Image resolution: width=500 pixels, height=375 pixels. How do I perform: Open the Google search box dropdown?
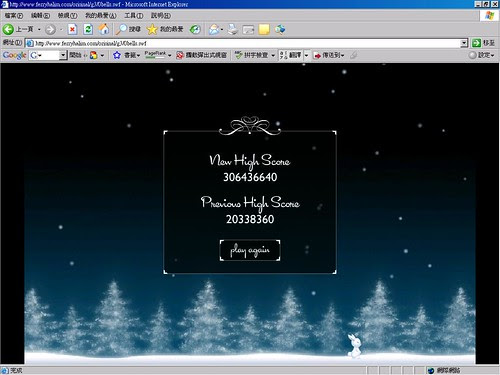[63, 55]
